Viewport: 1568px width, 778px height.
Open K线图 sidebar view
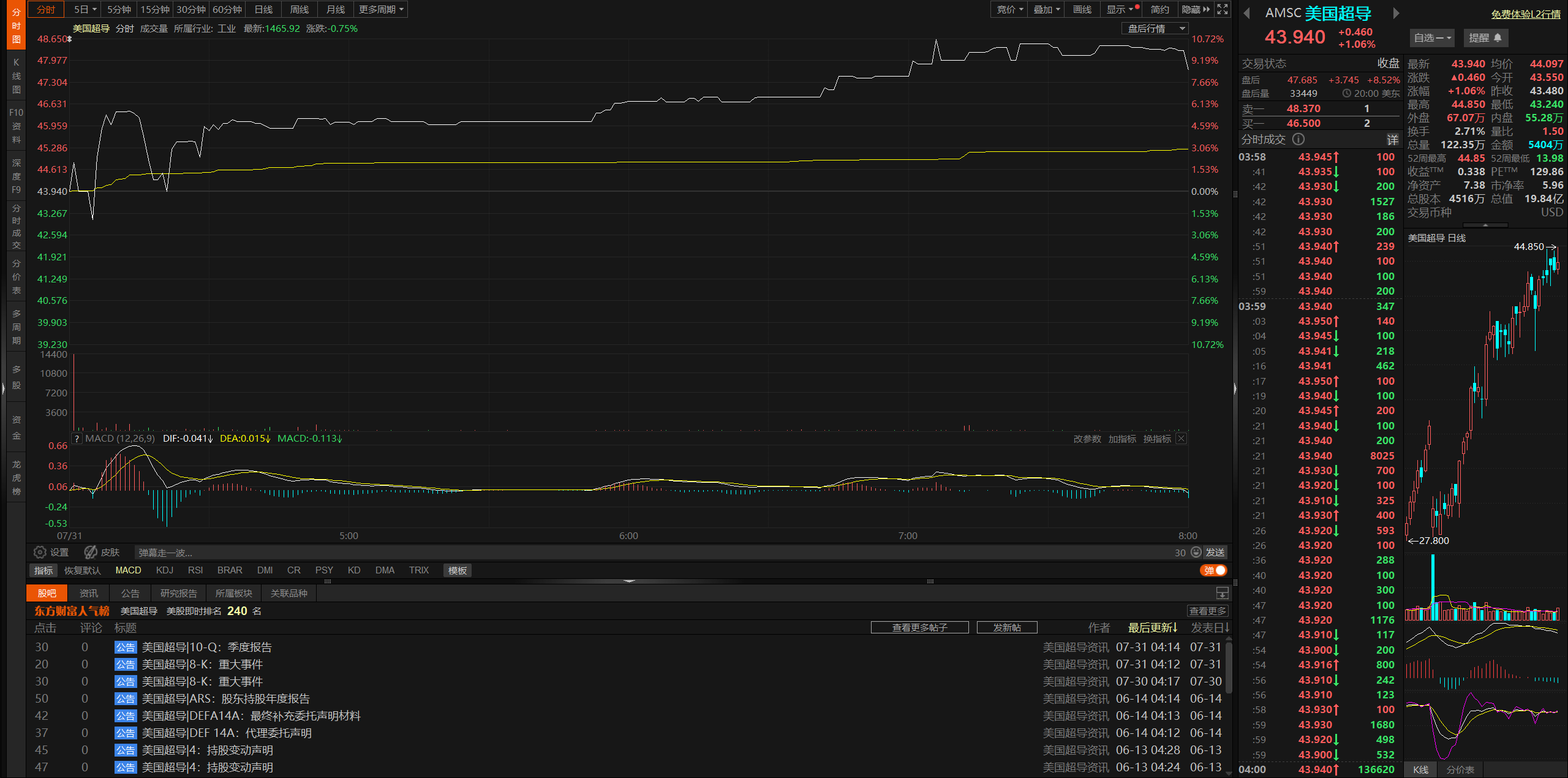point(17,75)
